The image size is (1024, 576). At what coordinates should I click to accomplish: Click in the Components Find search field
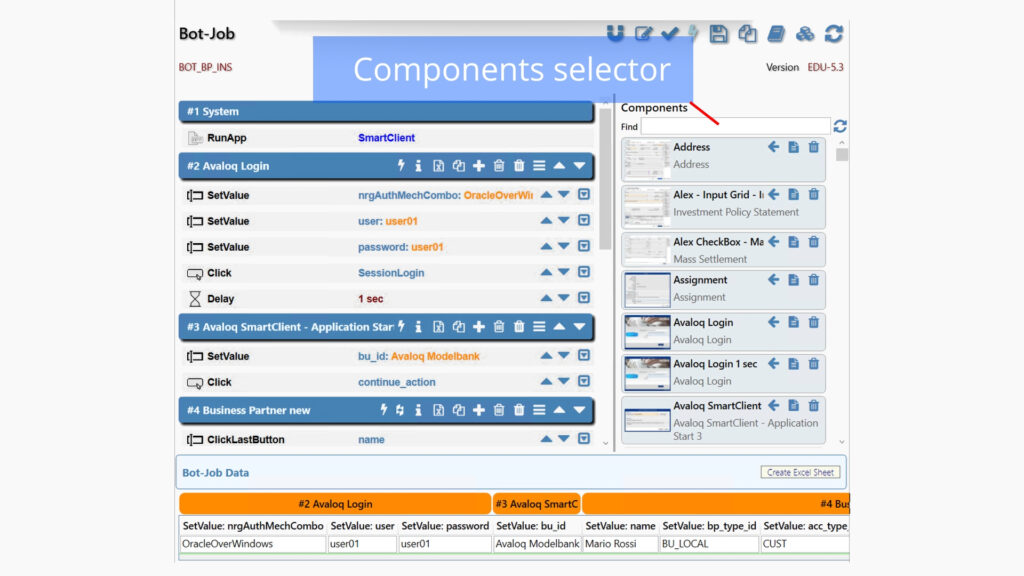tap(735, 126)
